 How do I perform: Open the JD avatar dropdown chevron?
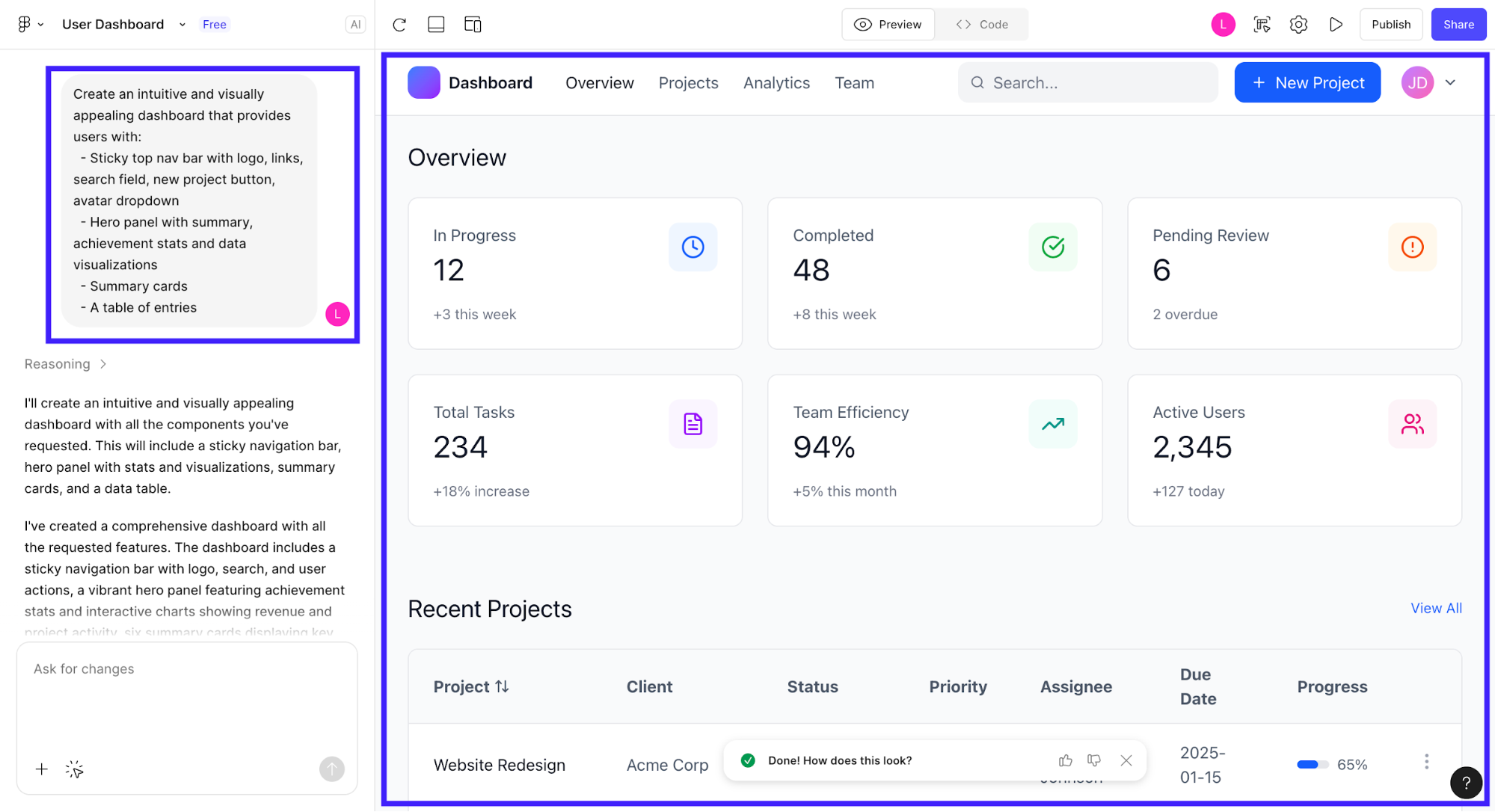click(1450, 83)
